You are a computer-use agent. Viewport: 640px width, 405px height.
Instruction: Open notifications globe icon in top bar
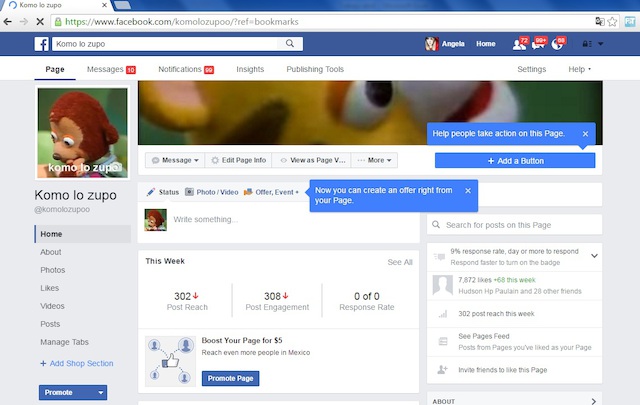pos(558,44)
